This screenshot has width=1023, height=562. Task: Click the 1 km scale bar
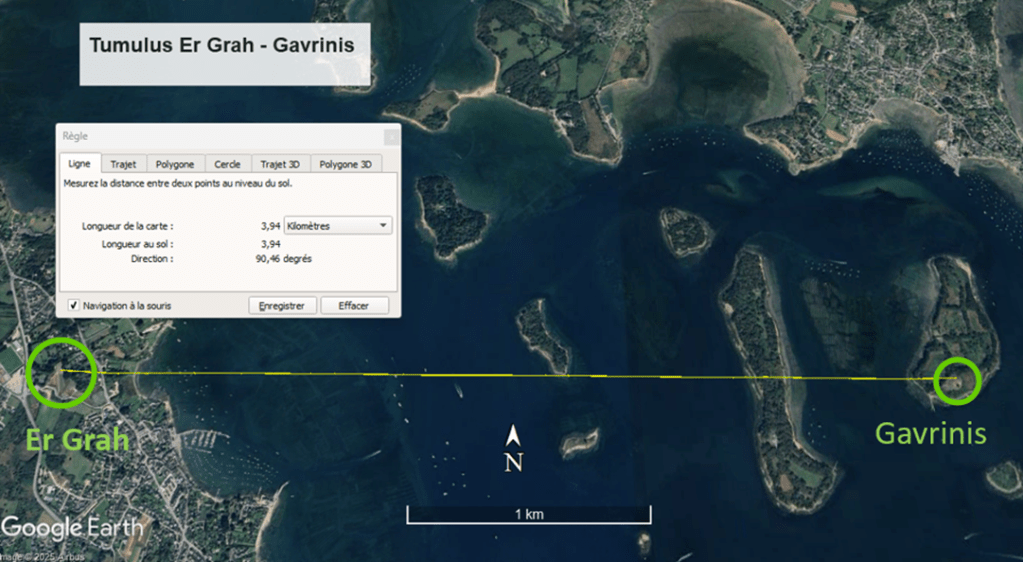click(528, 515)
